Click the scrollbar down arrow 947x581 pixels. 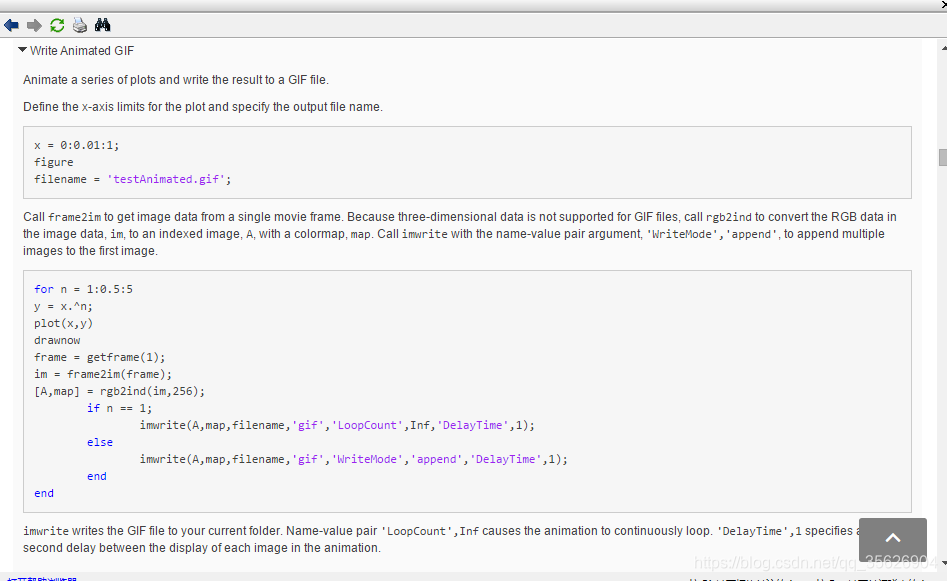[943, 563]
